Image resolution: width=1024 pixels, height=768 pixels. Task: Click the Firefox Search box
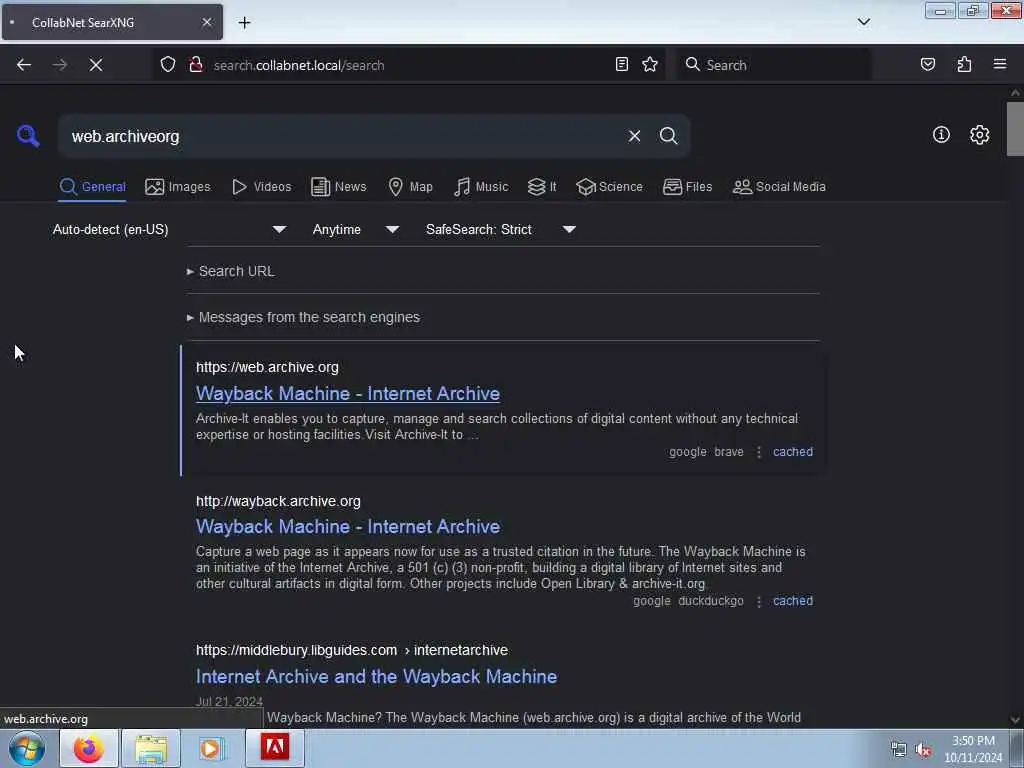click(774, 65)
